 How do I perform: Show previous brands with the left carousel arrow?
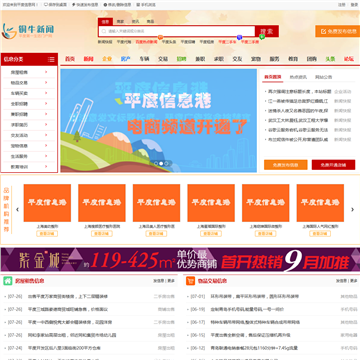(x=17, y=210)
